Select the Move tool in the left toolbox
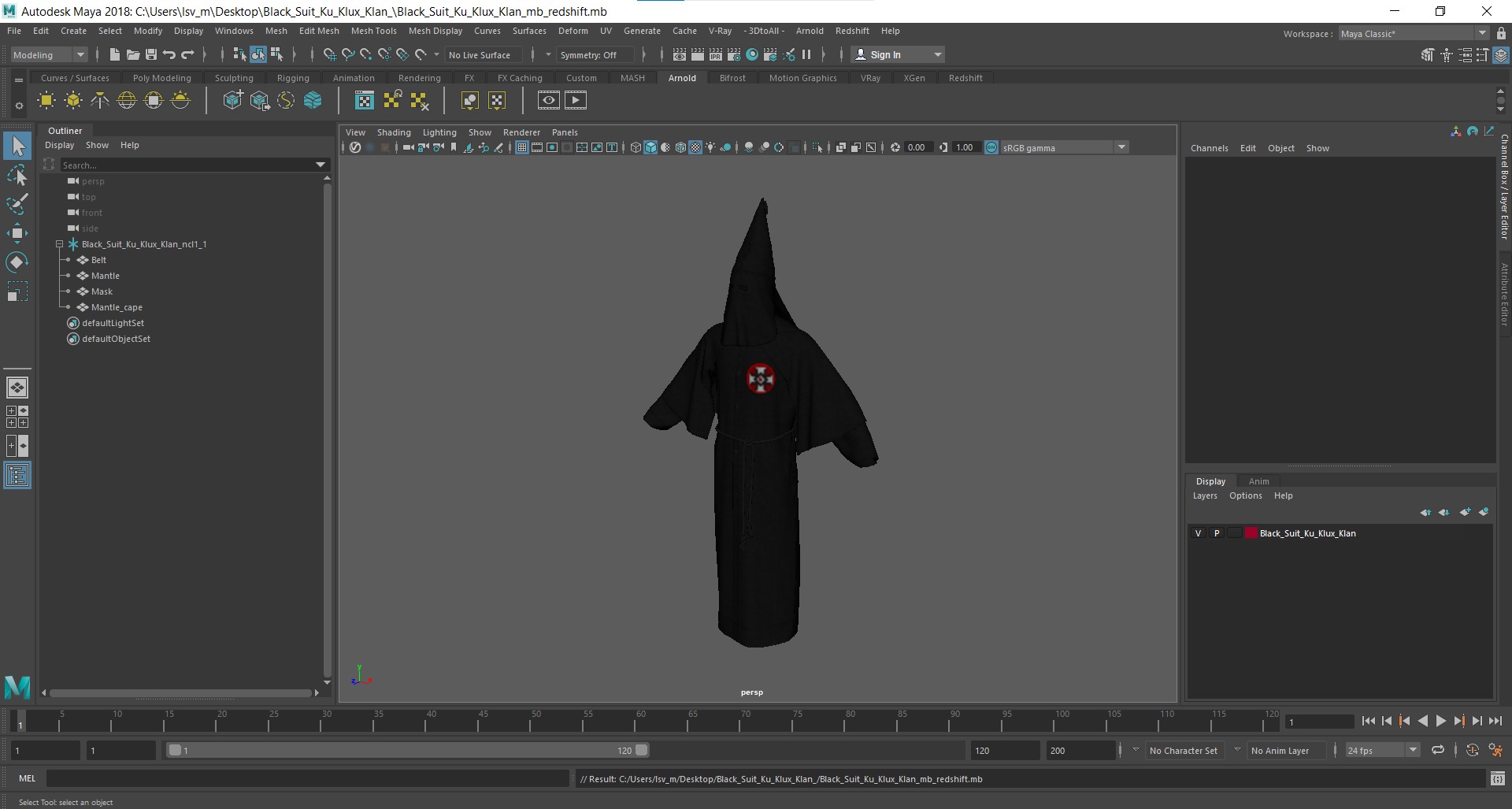1512x809 pixels. coord(17,233)
